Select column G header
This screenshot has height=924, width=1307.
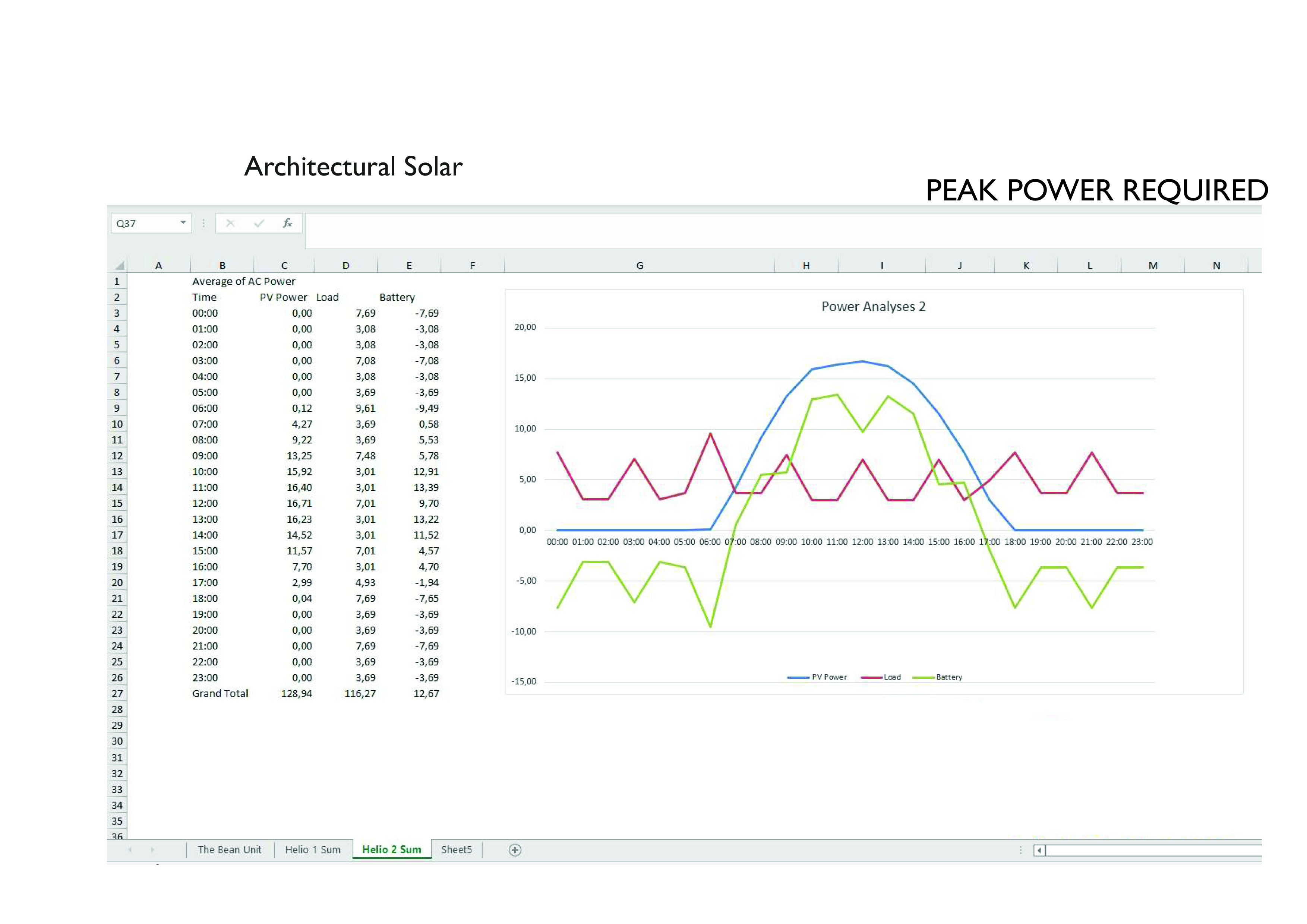click(x=639, y=266)
